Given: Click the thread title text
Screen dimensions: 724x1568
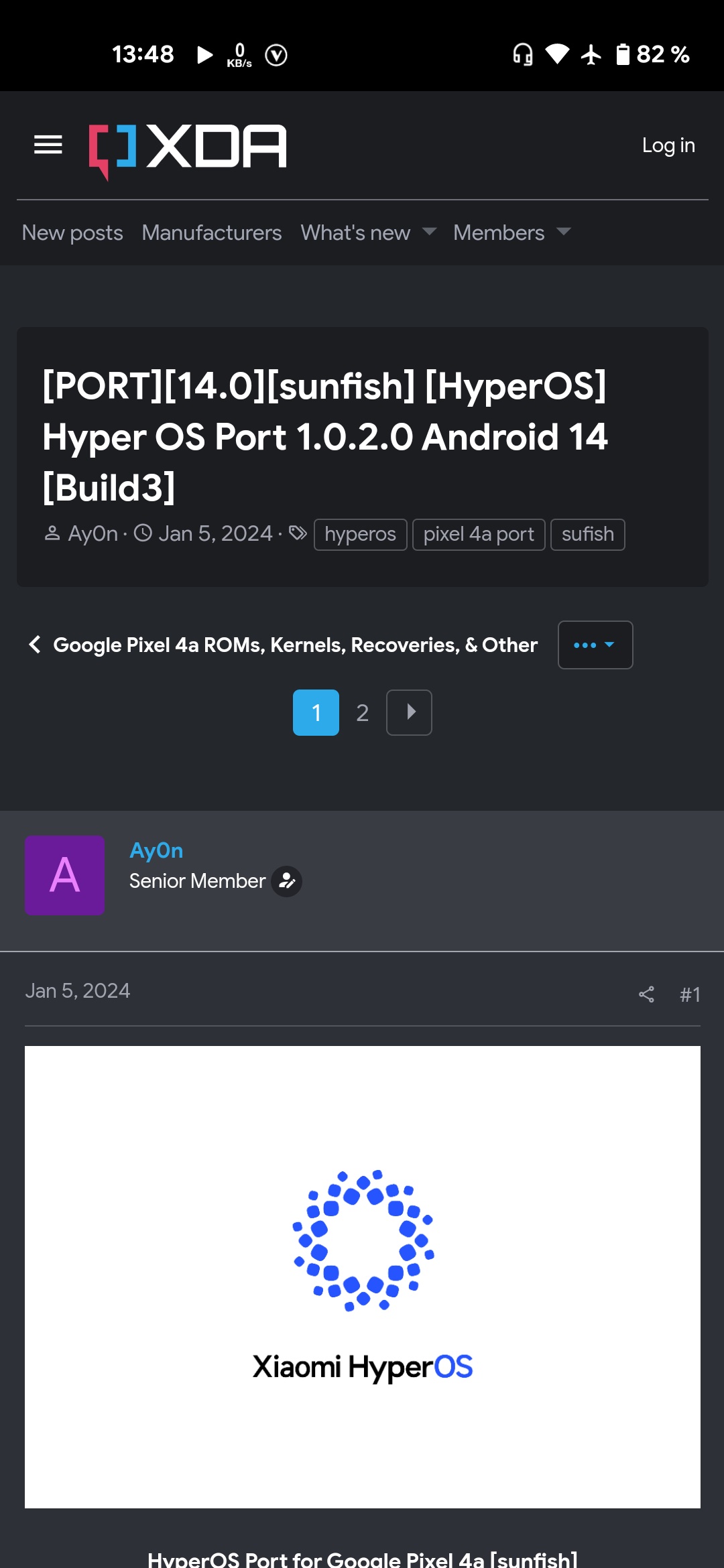Looking at the screenshot, I should 325,437.
